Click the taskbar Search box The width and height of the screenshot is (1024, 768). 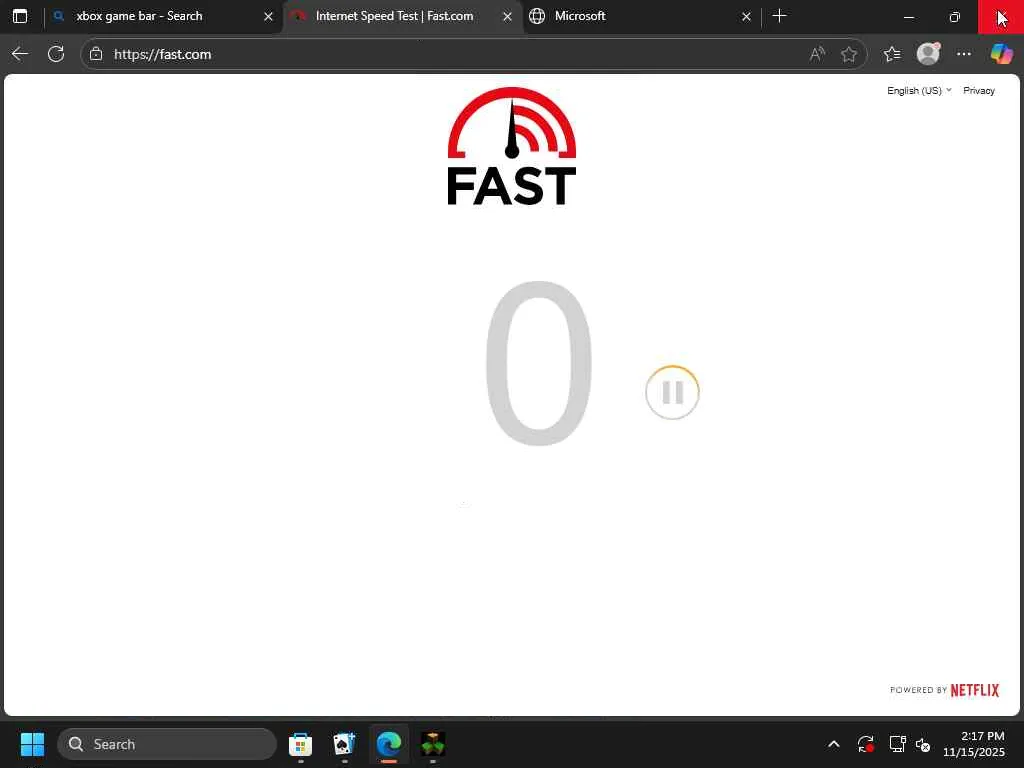167,744
